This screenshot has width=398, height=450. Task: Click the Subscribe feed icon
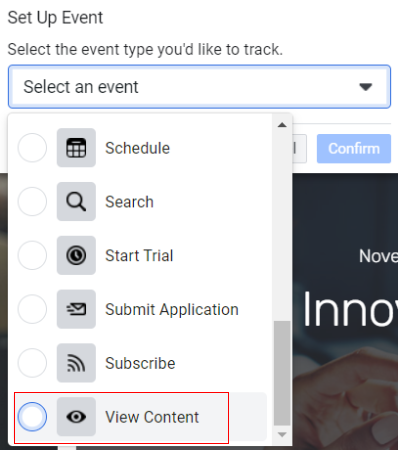[76, 363]
